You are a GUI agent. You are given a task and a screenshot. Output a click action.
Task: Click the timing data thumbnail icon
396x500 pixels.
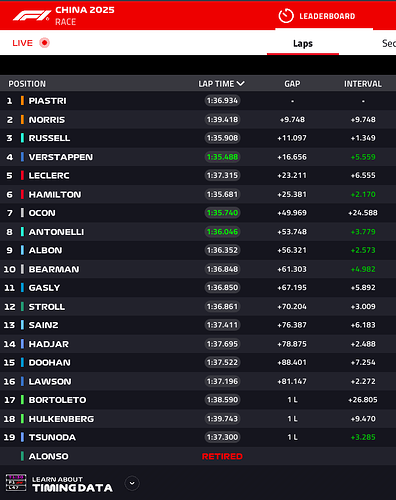(16, 483)
